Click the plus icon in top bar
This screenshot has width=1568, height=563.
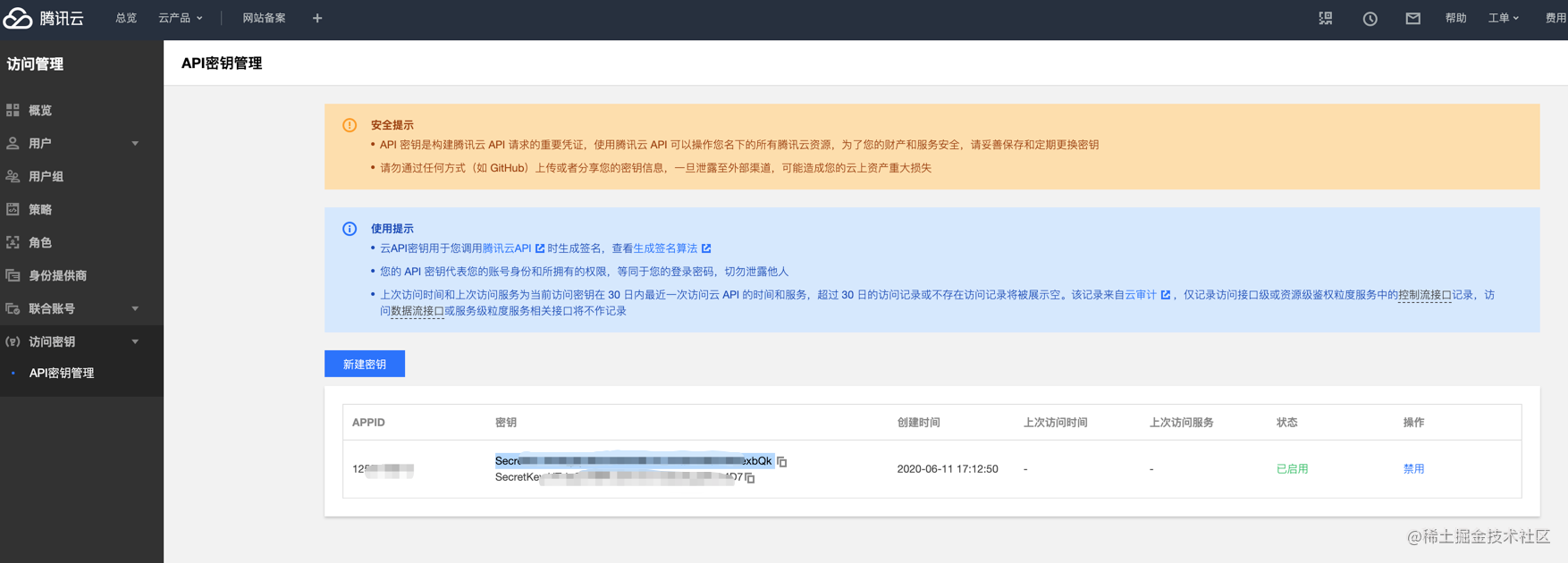[x=317, y=18]
